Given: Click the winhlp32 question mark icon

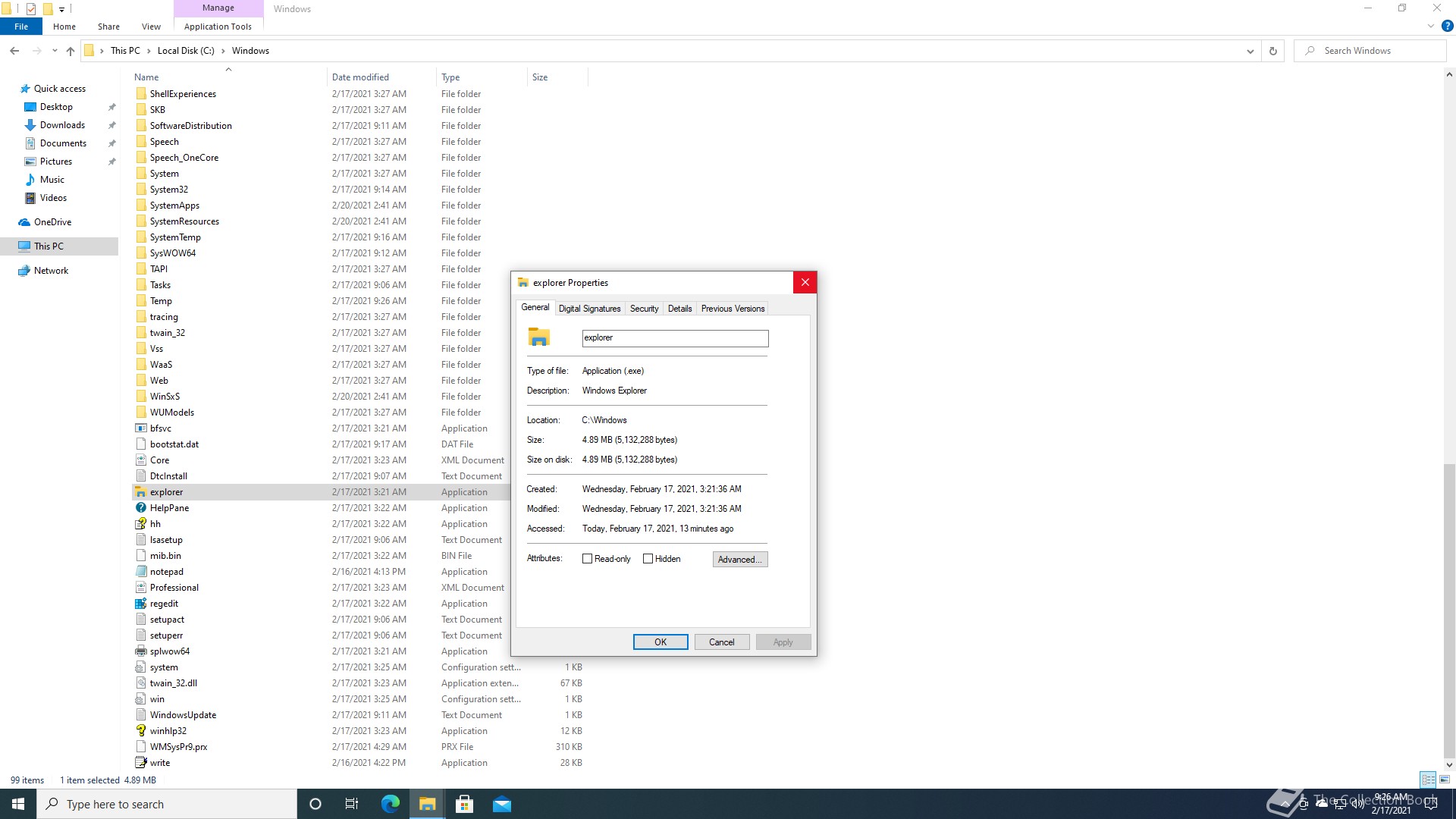Looking at the screenshot, I should tap(140, 731).
